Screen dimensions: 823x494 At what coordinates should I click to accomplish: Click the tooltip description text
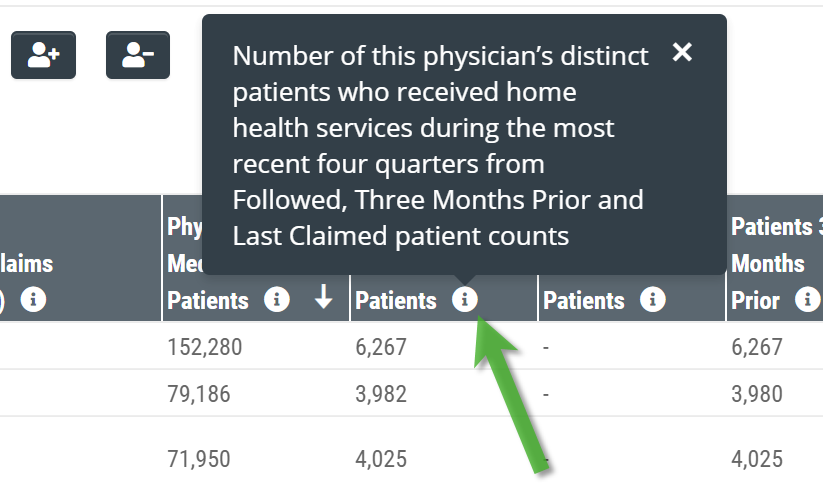click(x=440, y=145)
